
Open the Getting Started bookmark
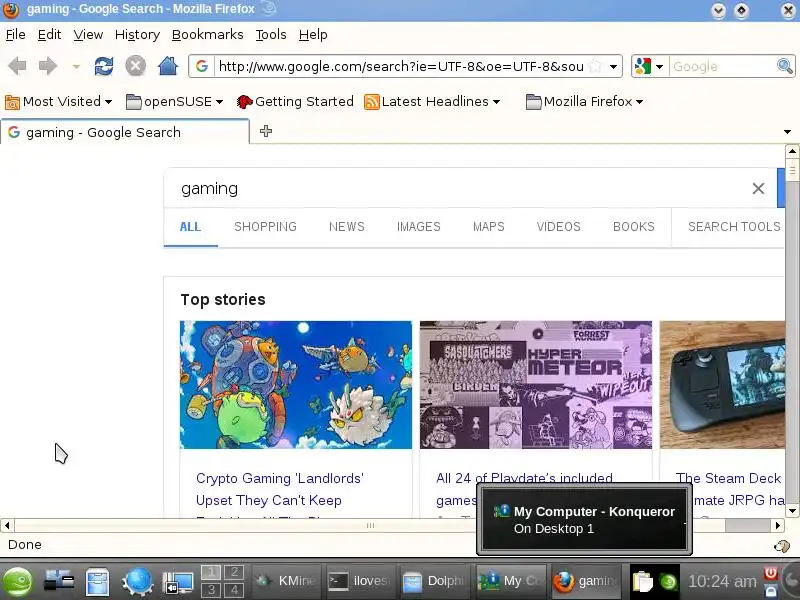(295, 102)
